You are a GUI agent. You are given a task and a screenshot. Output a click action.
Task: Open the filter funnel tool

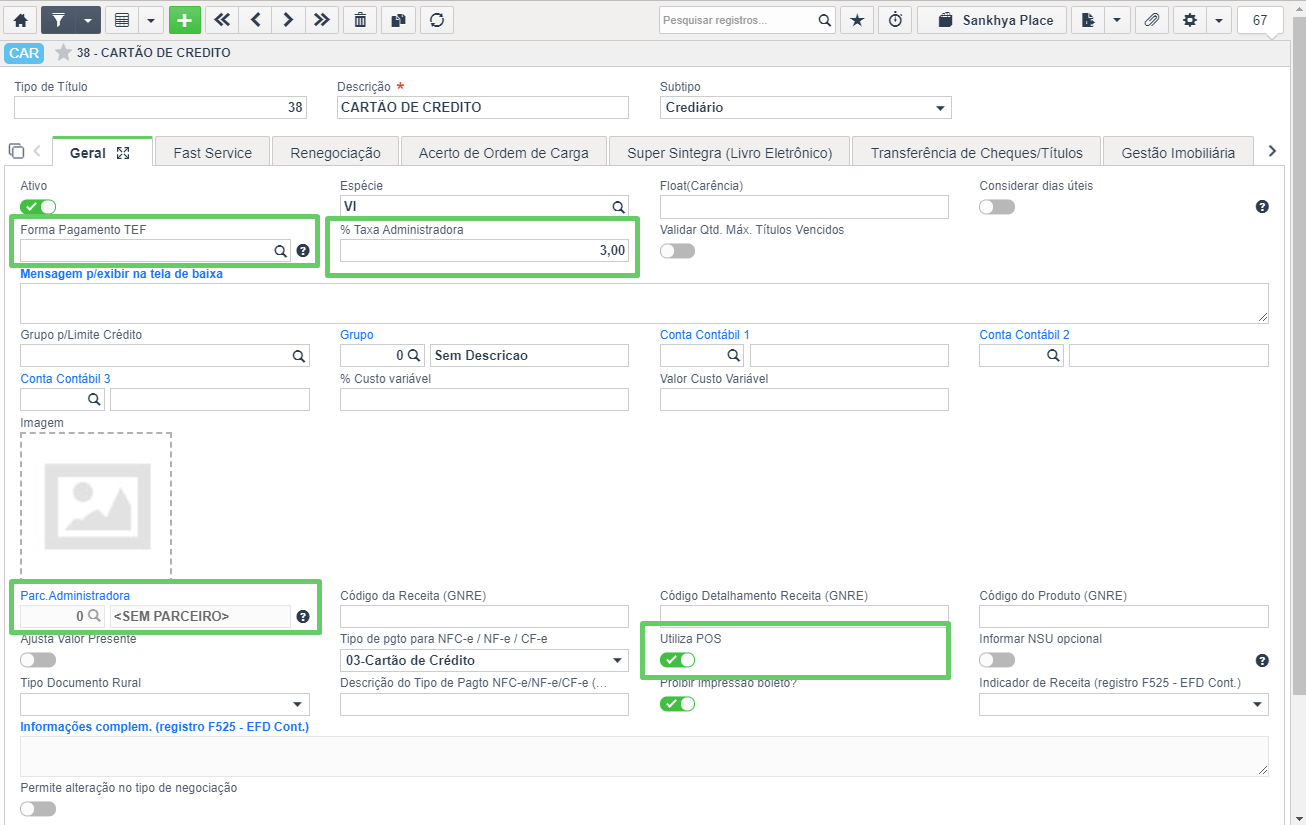pos(58,20)
